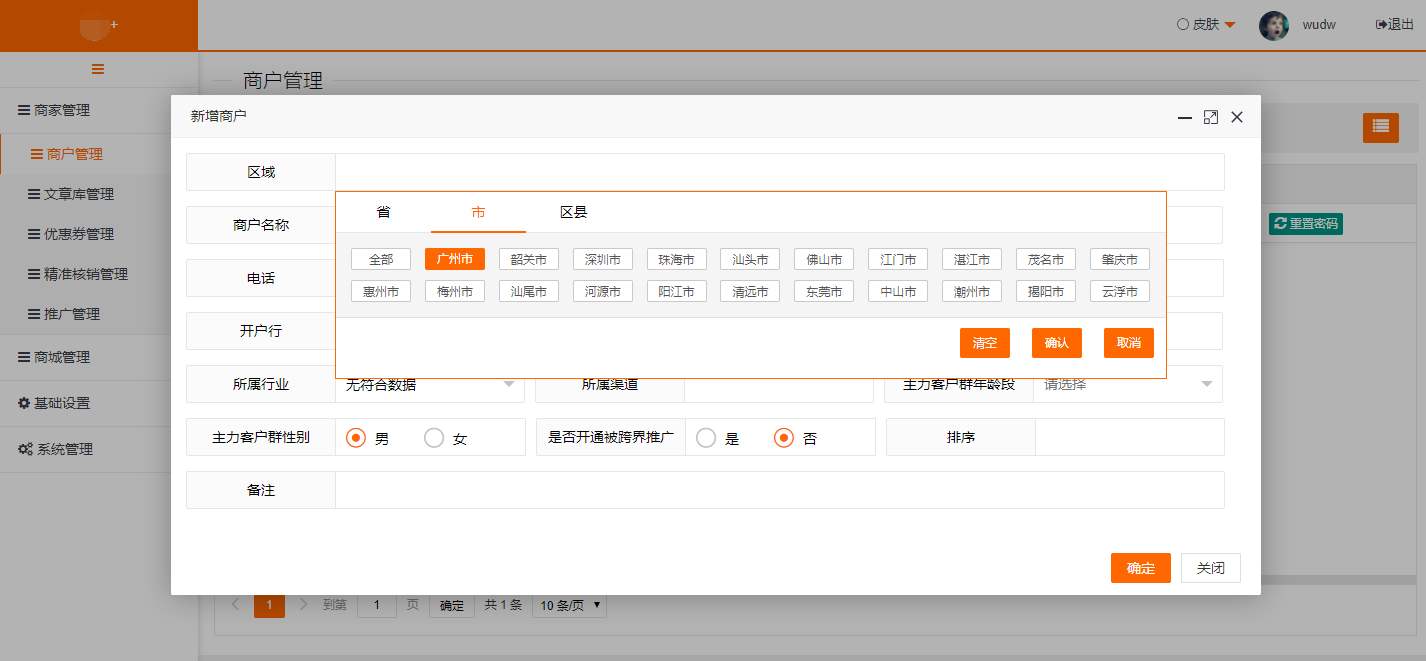The image size is (1426, 661).
Task: Minimize the 新增商户 dialog
Action: click(x=1185, y=117)
